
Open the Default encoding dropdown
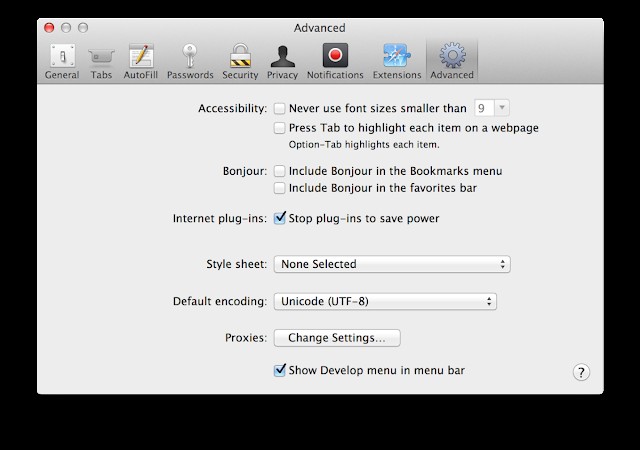click(385, 301)
